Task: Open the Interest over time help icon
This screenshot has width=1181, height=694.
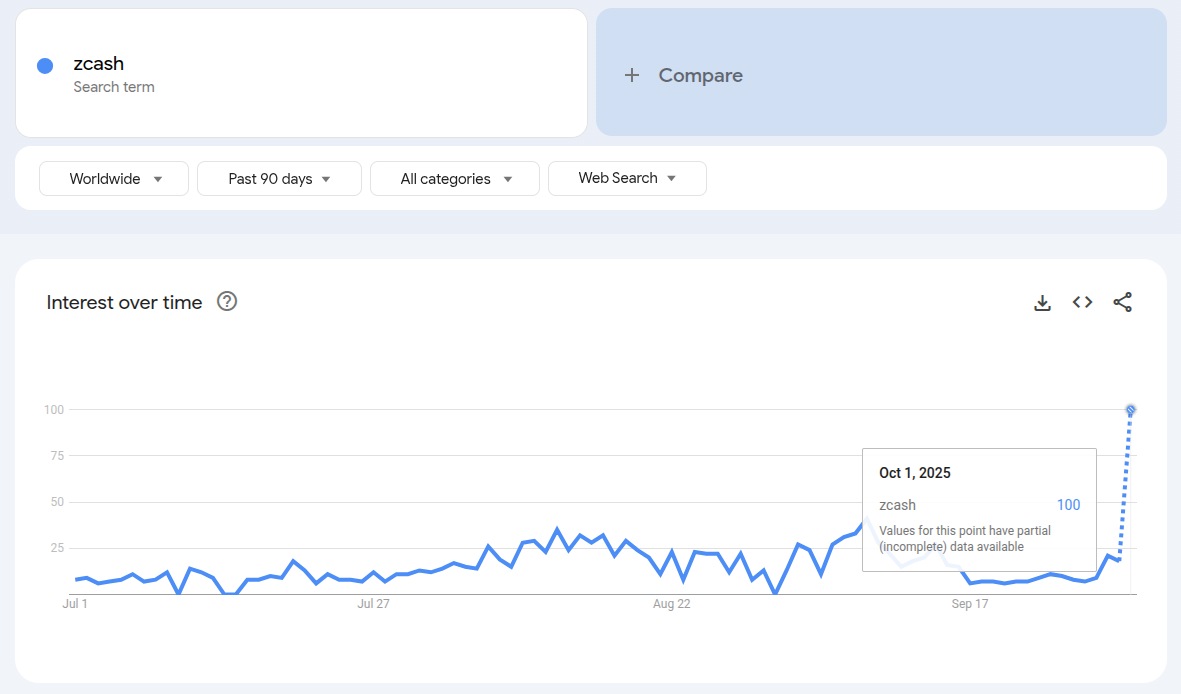Action: pyautogui.click(x=227, y=302)
